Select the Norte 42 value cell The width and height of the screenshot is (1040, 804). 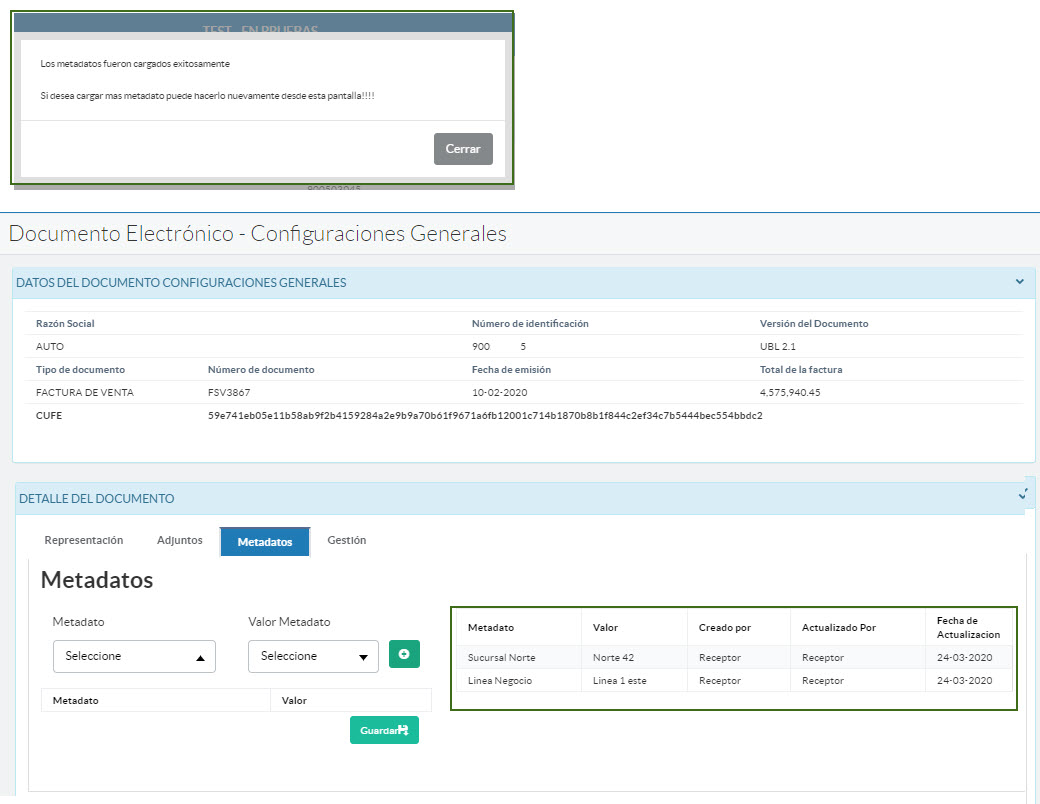[x=613, y=657]
